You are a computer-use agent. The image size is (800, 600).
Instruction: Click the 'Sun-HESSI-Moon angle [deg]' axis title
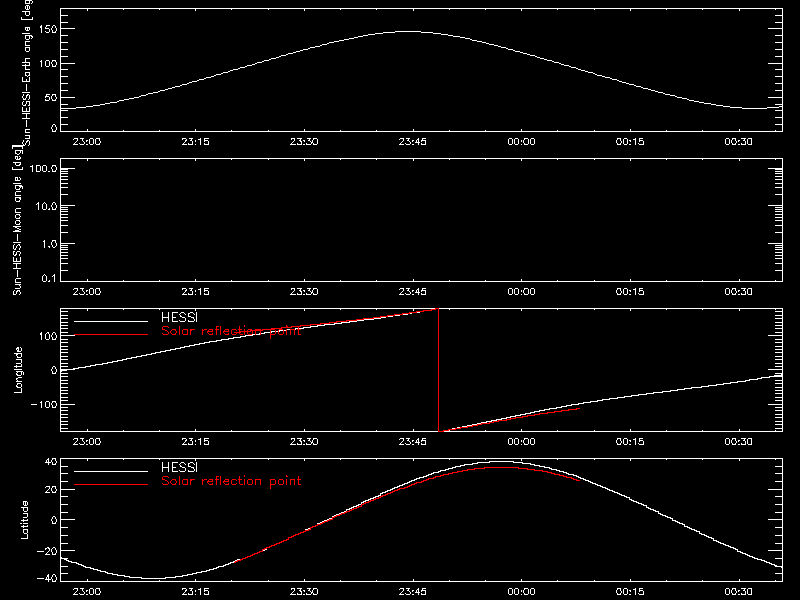17,220
